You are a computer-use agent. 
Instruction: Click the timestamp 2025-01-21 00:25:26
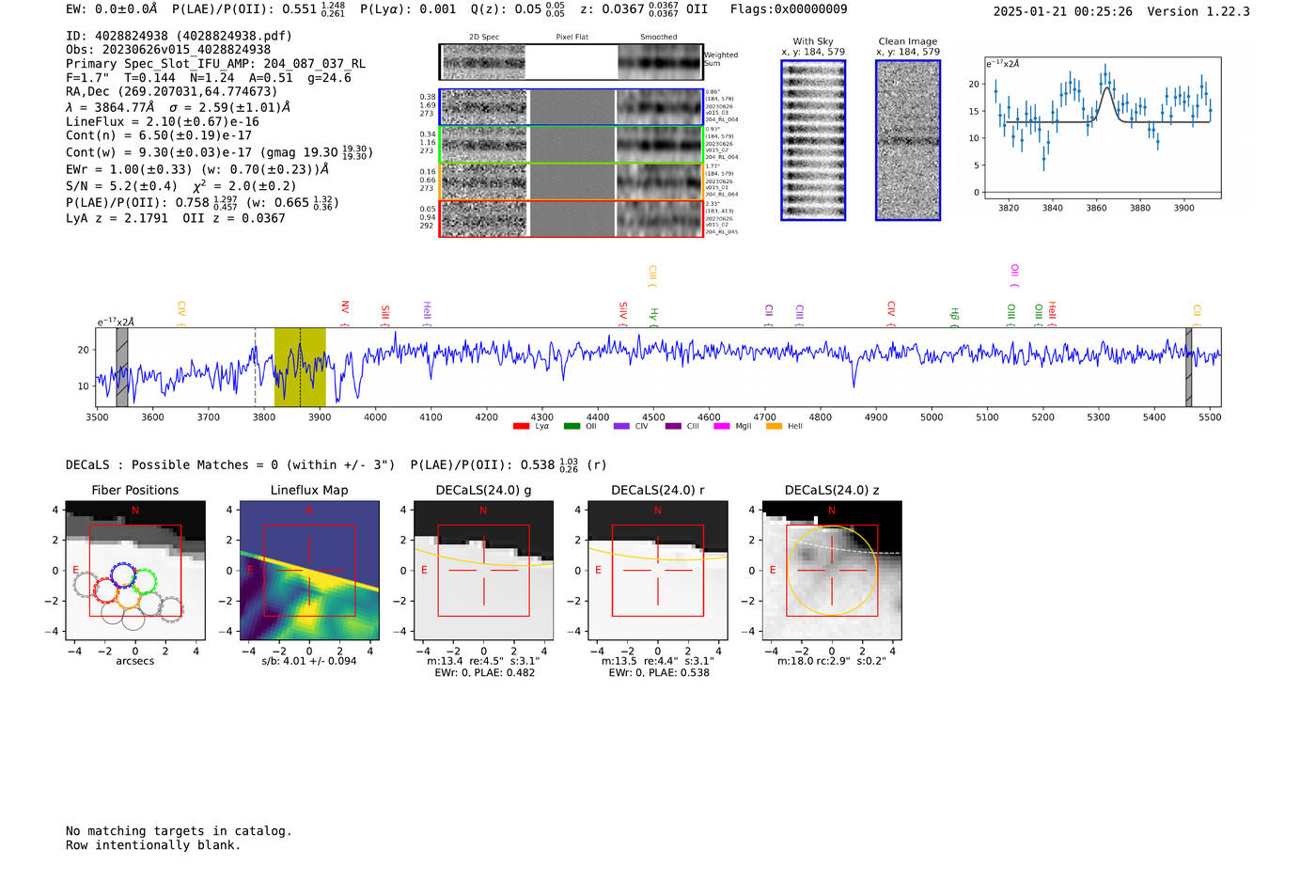pos(1062,12)
